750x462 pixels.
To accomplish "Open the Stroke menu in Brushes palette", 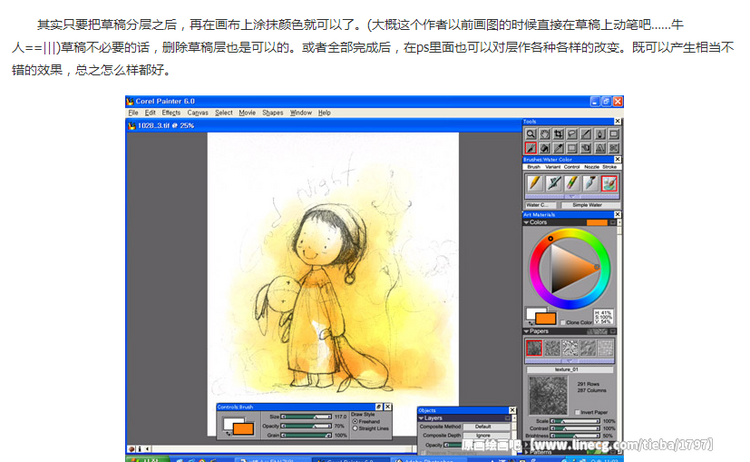I will (609, 167).
